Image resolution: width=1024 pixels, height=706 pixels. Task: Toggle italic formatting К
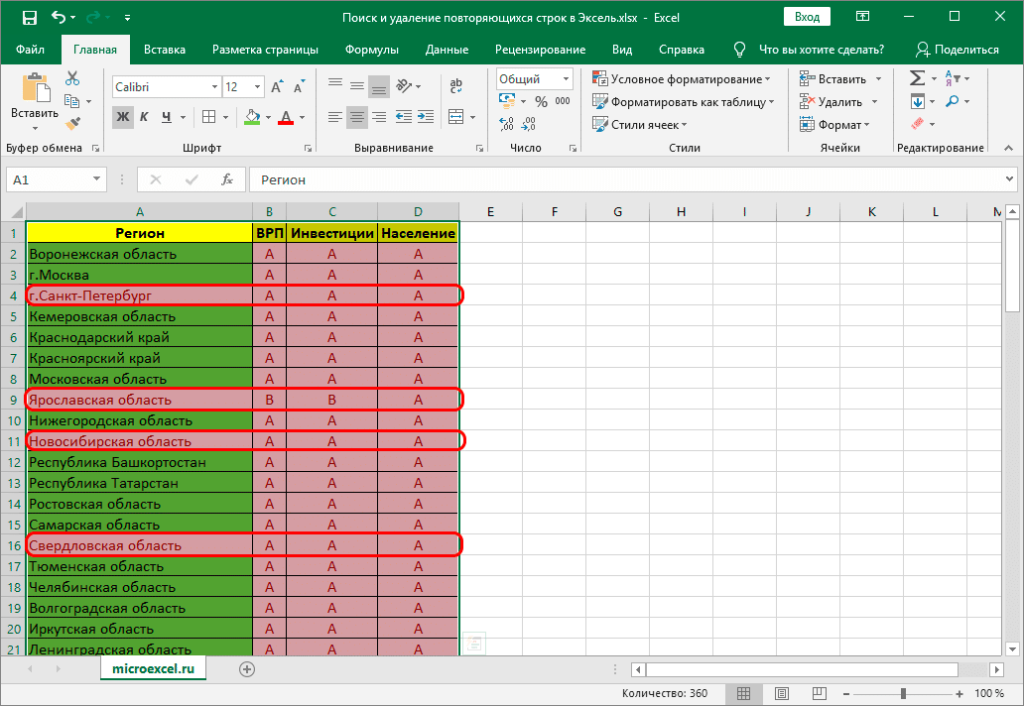tap(144, 117)
